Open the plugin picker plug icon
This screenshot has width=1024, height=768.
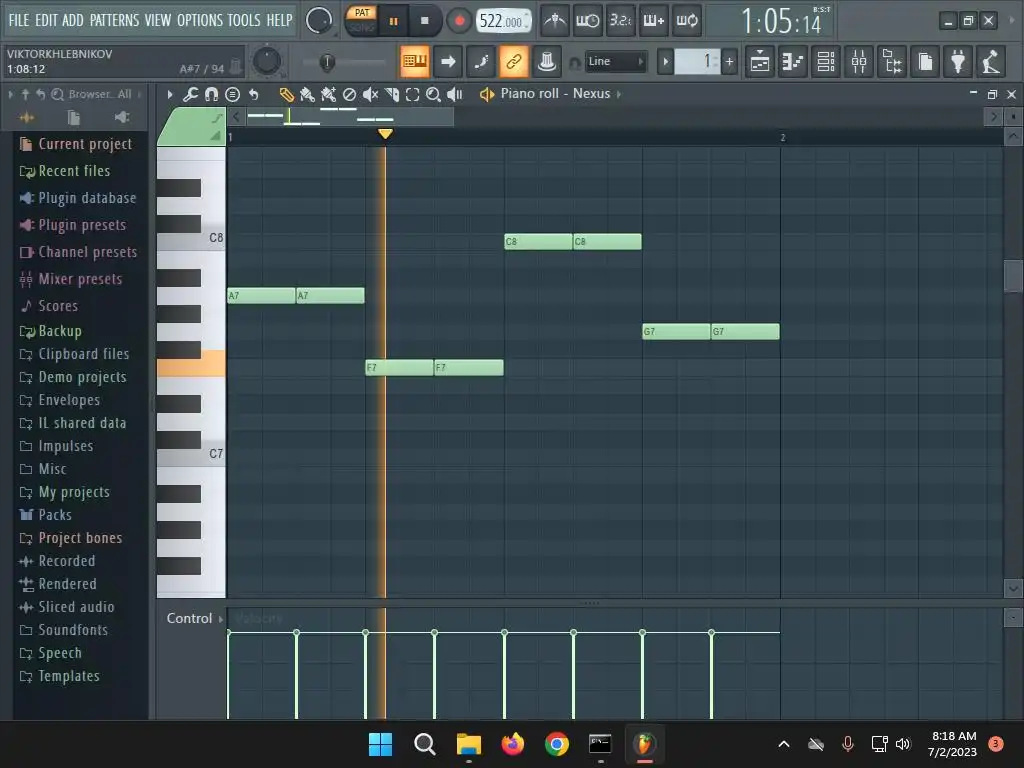click(x=958, y=61)
